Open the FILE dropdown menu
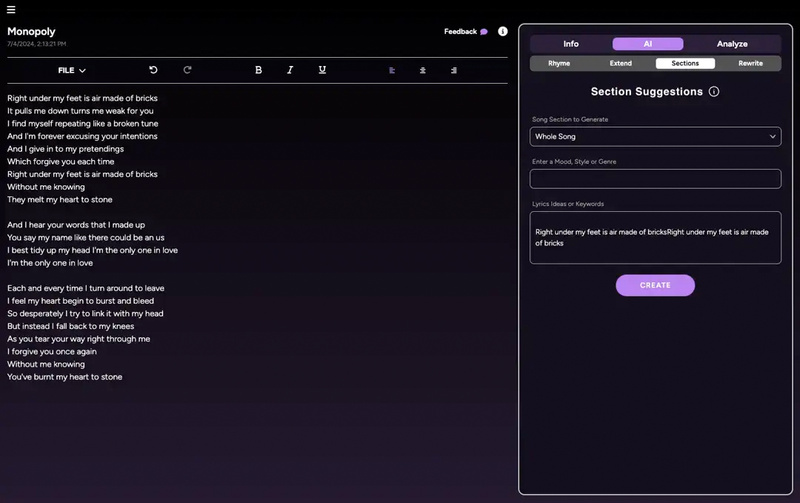The image size is (800, 503). point(71,70)
